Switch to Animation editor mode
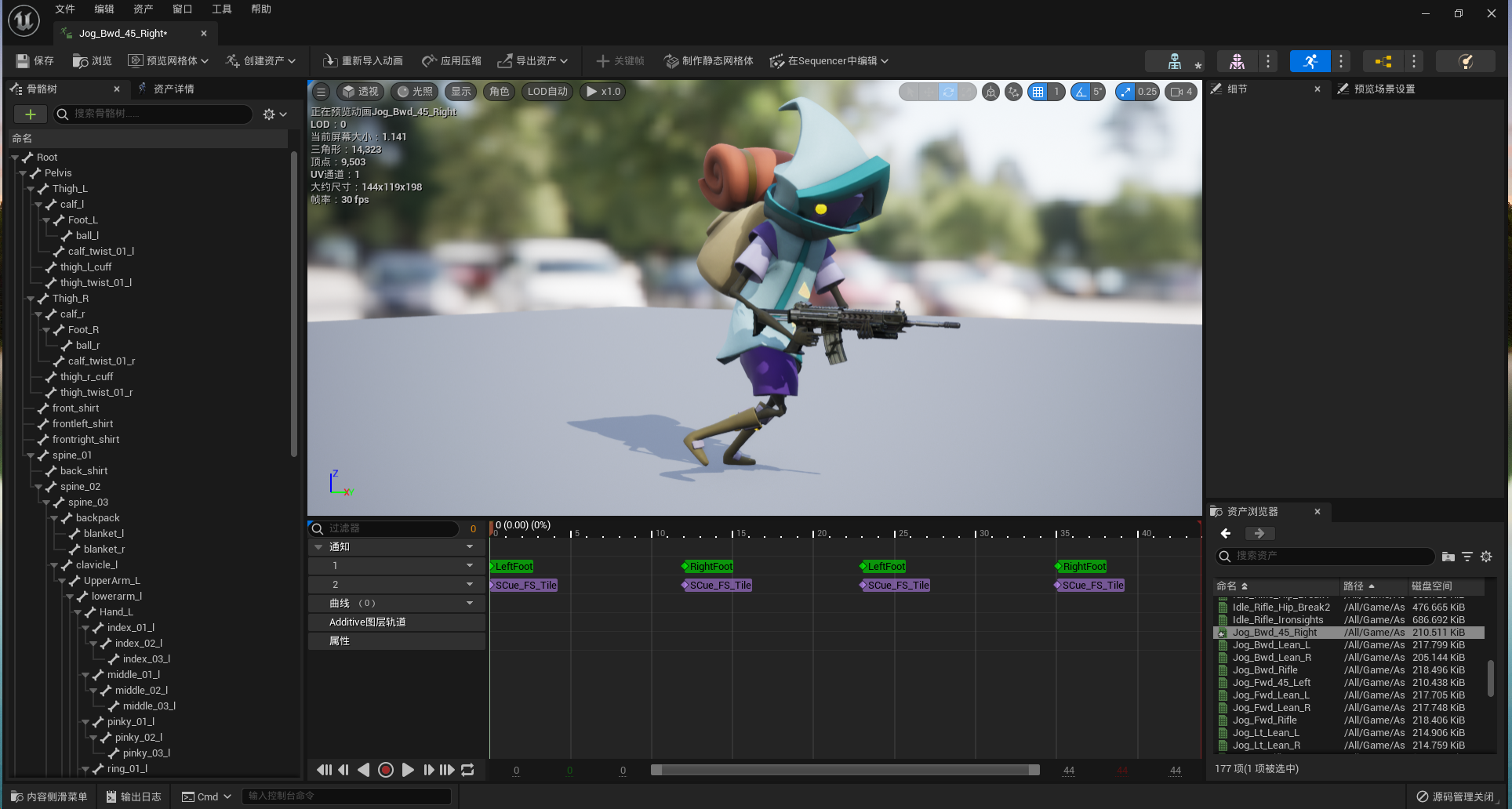Screen dimensions: 1512x809 click(x=1310, y=61)
